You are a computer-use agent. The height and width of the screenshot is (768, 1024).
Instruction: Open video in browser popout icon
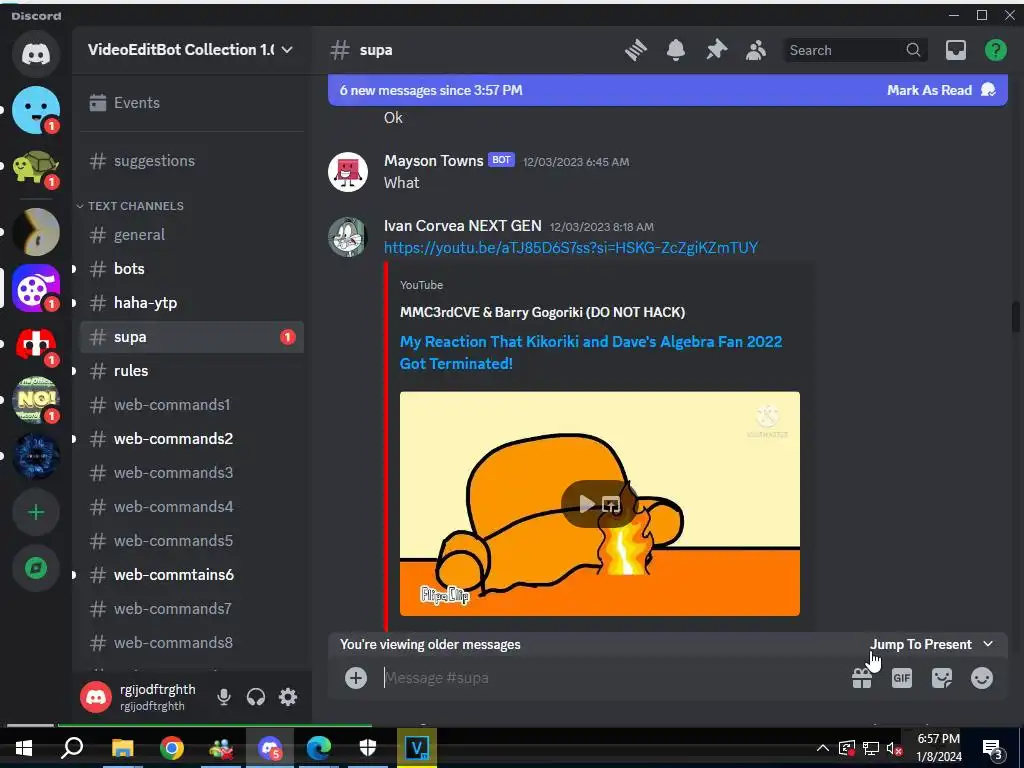[611, 504]
